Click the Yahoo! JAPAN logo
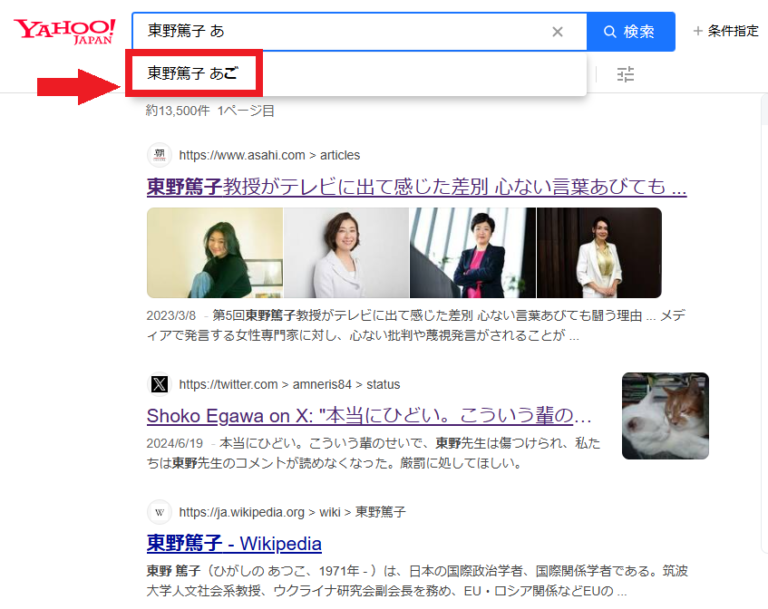Viewport: 768px width, 609px height. pyautogui.click(x=64, y=32)
